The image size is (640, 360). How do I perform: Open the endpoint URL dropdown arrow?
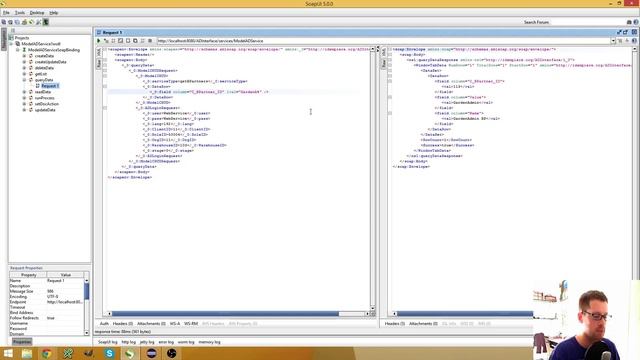click(x=613, y=41)
